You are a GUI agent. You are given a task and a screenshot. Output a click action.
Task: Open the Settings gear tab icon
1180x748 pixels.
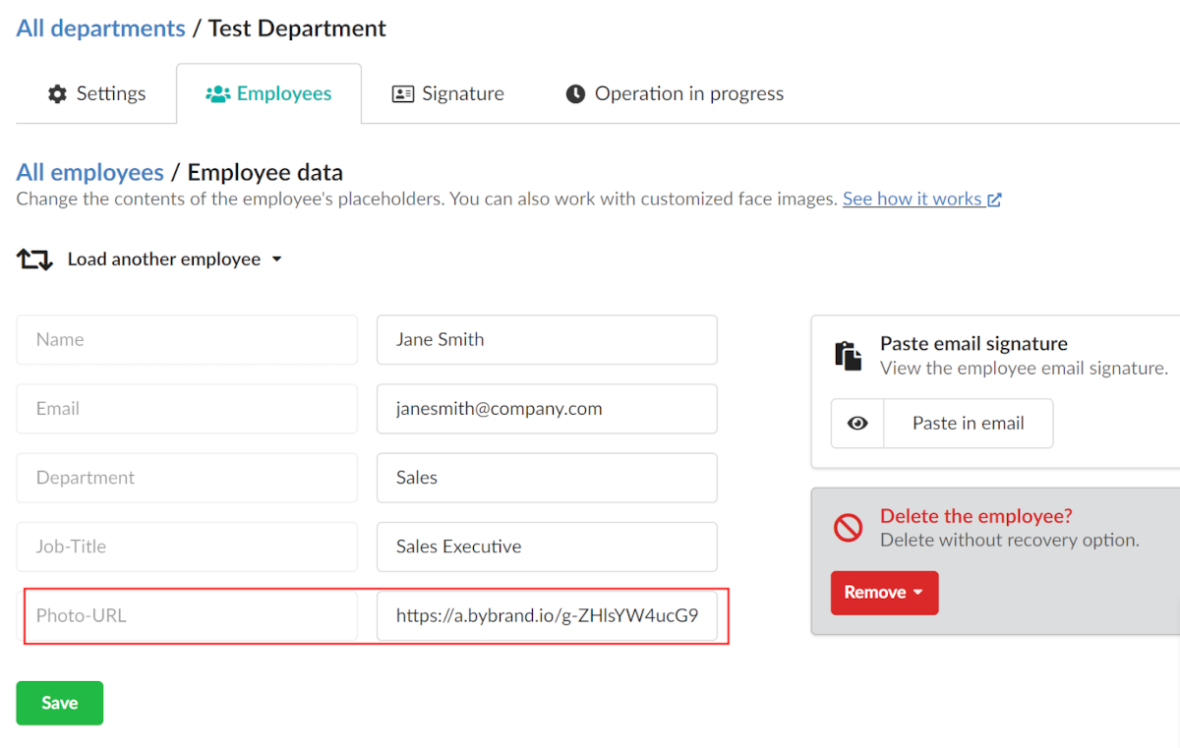(57, 93)
